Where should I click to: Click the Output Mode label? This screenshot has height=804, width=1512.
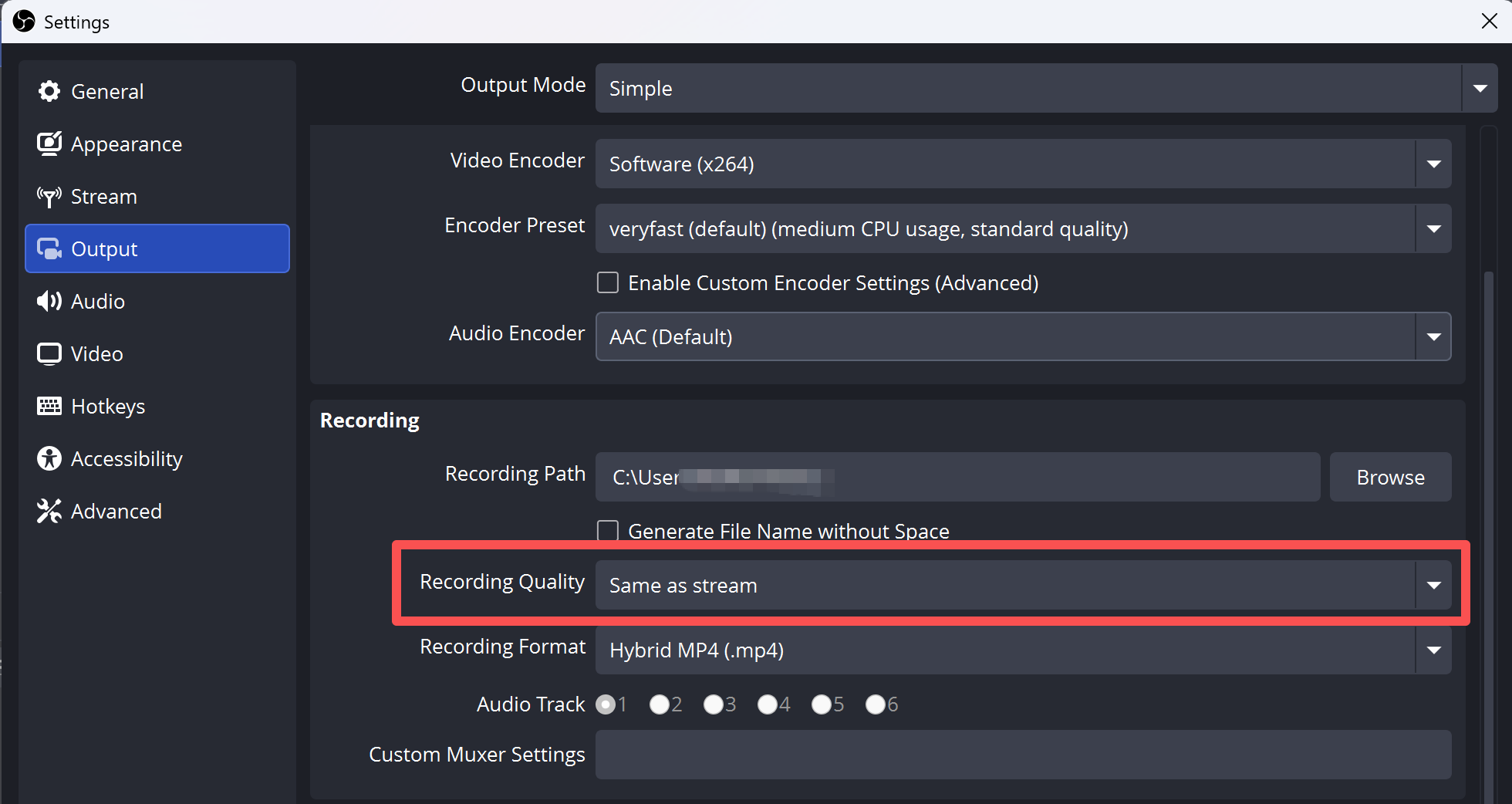tap(523, 85)
